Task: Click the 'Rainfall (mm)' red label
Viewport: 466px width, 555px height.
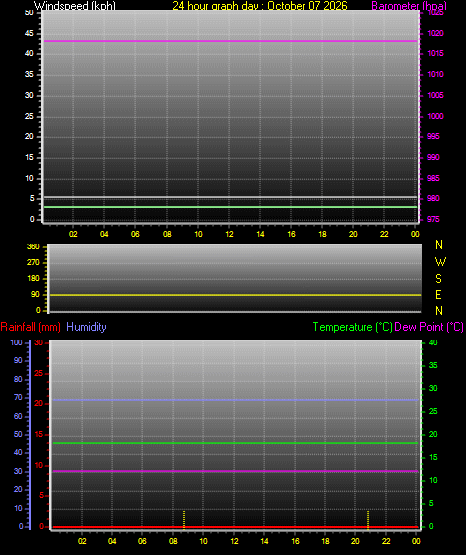Action: [x=30, y=327]
